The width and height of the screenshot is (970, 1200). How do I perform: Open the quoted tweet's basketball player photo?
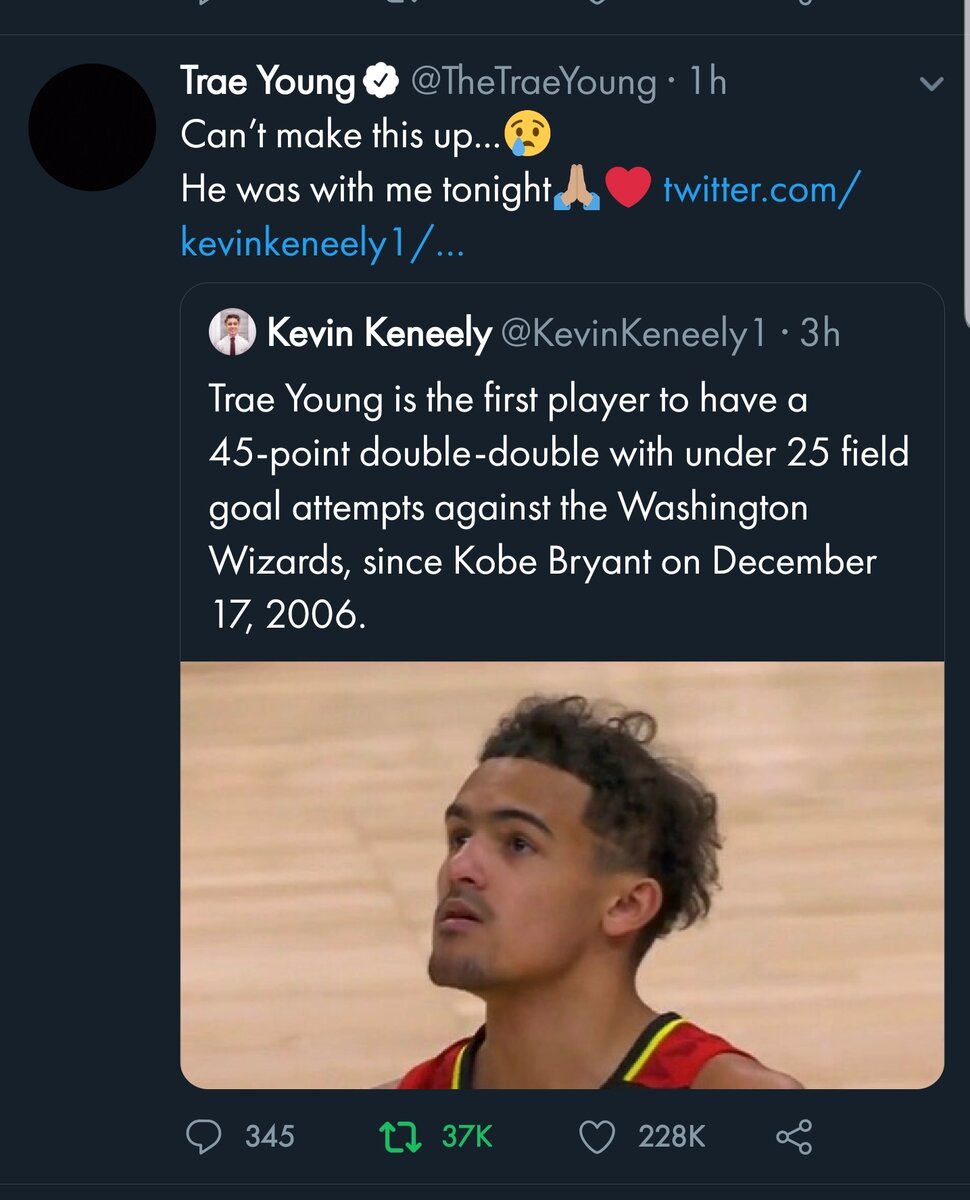coord(562,874)
